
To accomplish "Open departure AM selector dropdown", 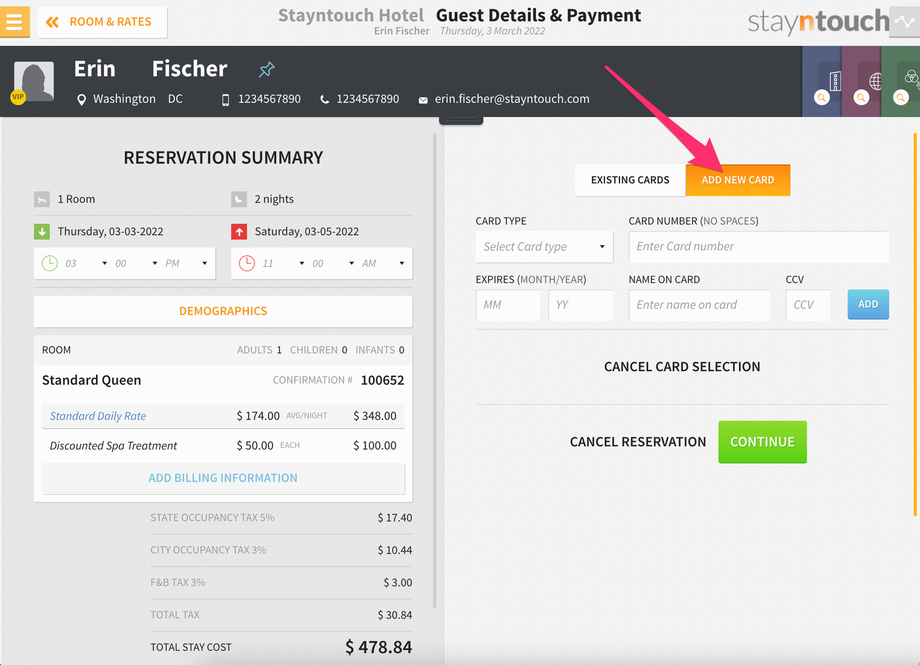I will pos(384,264).
